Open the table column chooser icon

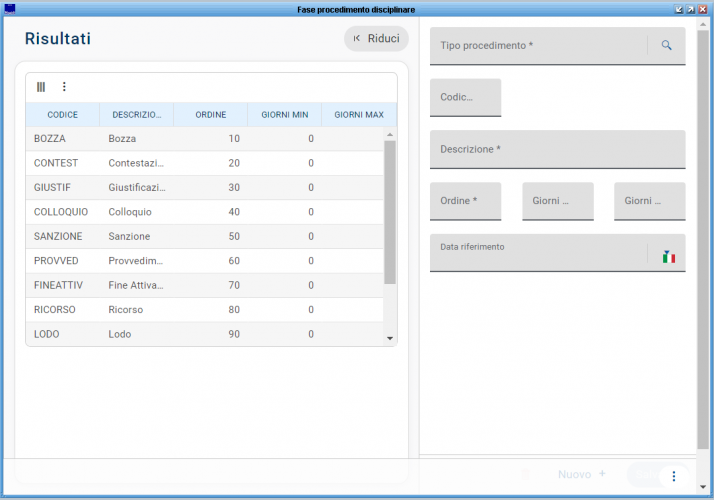point(41,87)
